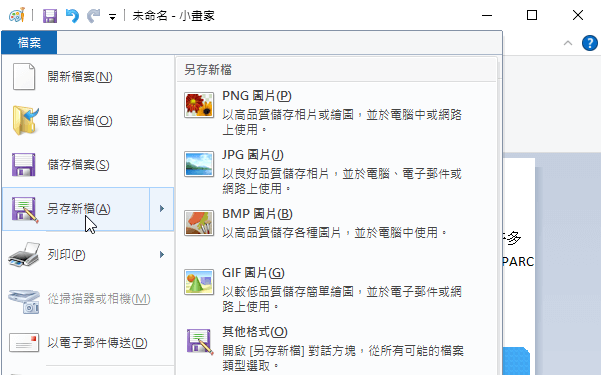Click the 另存新檔 submenu header text

pyautogui.click(x=208, y=70)
